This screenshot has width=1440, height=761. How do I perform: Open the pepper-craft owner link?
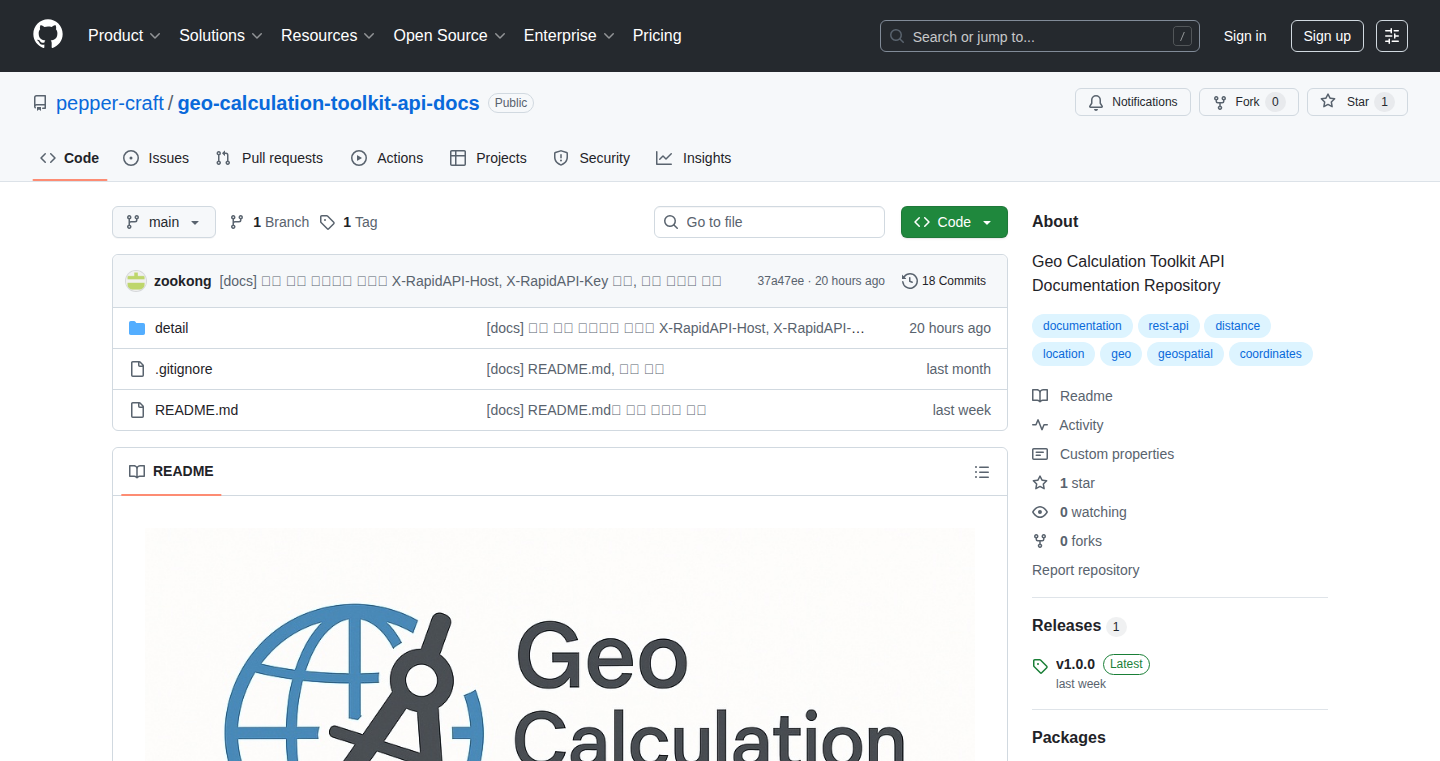click(110, 103)
